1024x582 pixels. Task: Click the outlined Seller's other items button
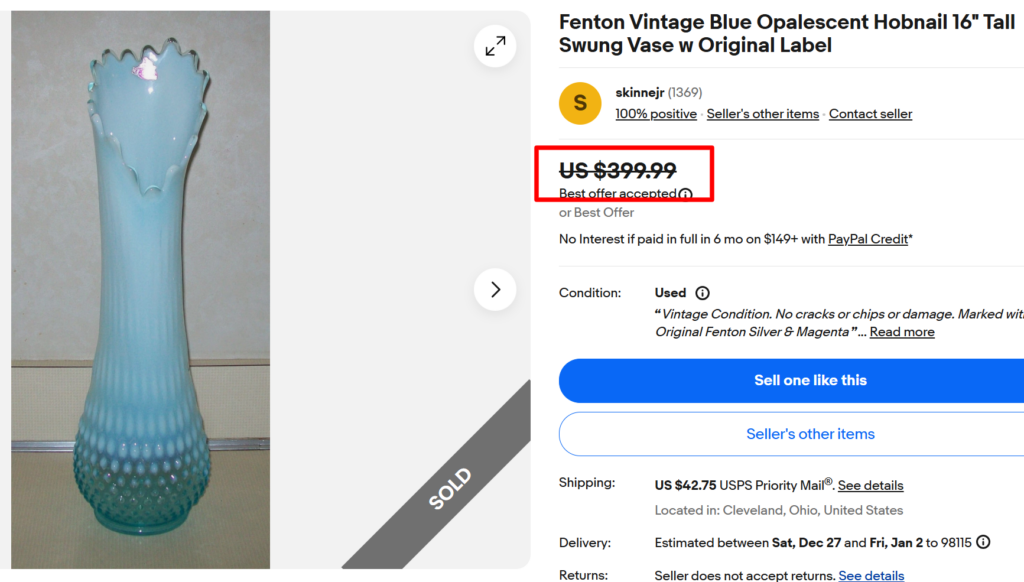[x=810, y=434]
